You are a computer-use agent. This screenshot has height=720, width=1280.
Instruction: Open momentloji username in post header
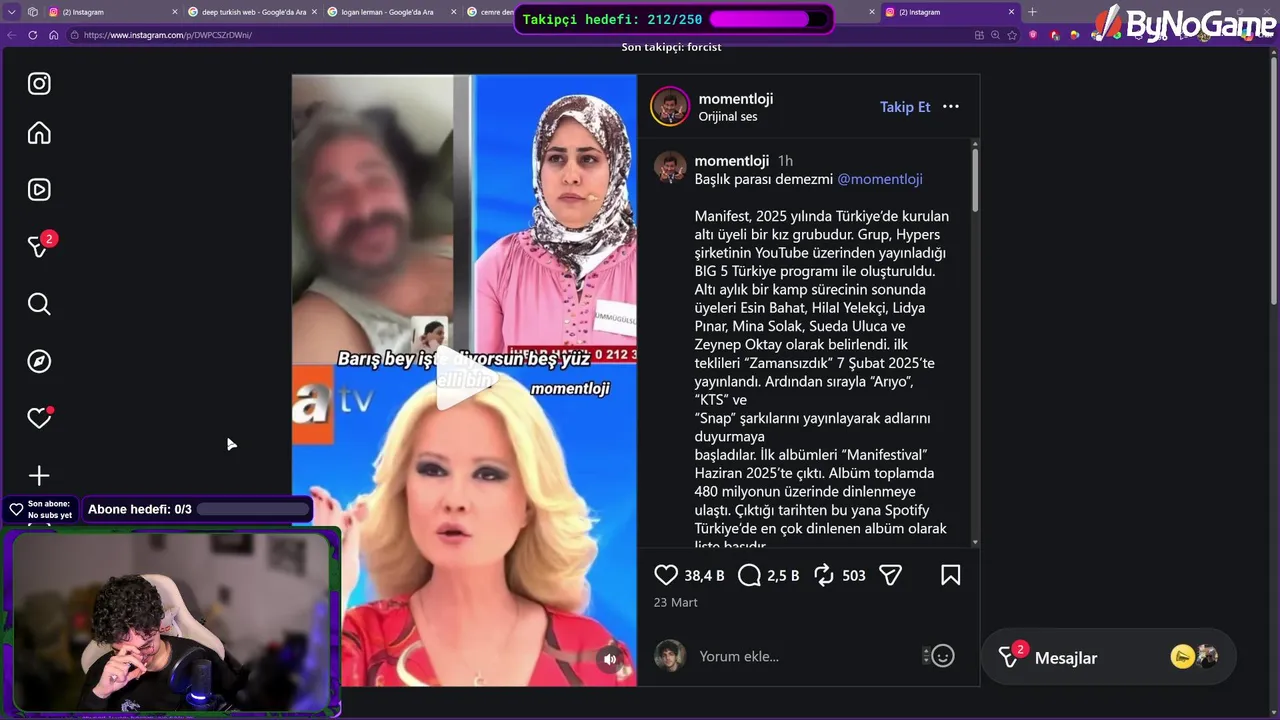(x=736, y=99)
